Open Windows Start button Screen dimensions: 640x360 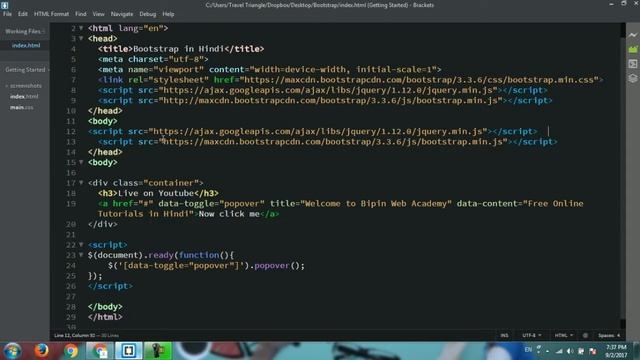point(12,351)
